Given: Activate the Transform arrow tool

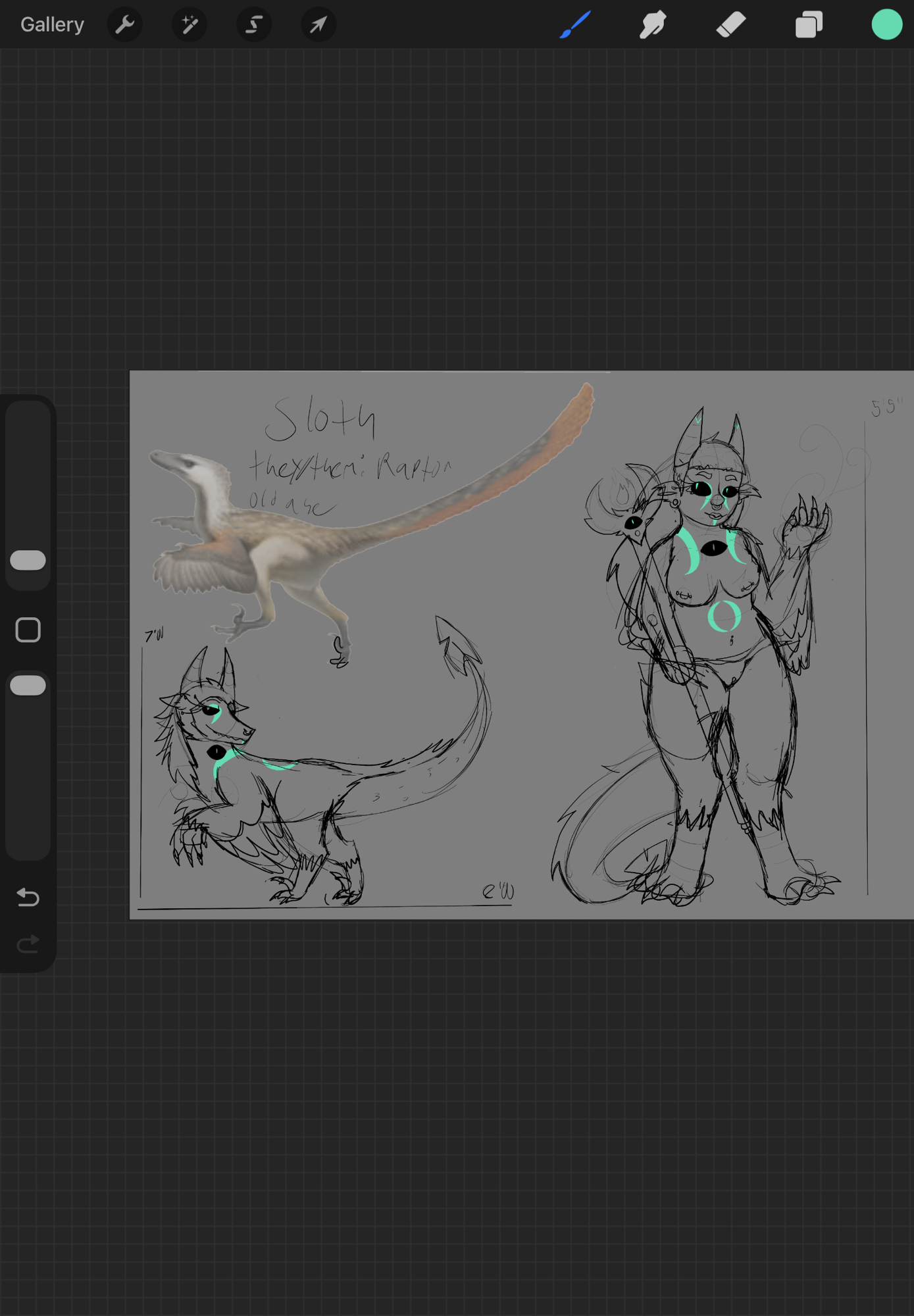Looking at the screenshot, I should (318, 25).
